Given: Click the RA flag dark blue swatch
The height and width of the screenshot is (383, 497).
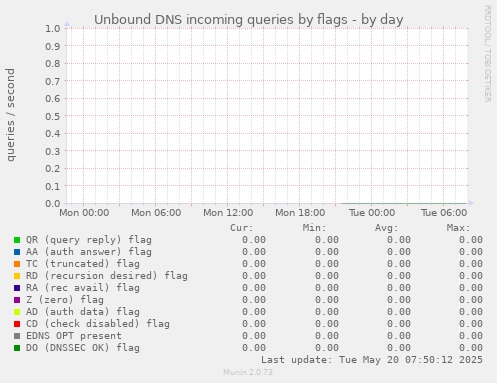Looking at the screenshot, I should coord(17,288).
